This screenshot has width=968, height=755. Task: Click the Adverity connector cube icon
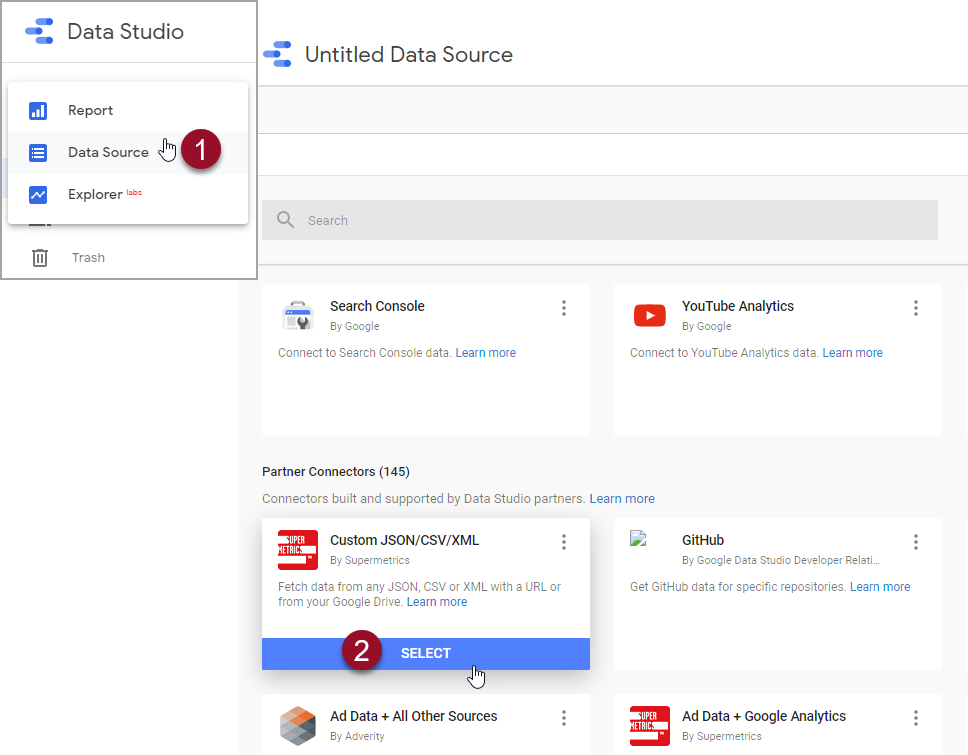coord(298,726)
